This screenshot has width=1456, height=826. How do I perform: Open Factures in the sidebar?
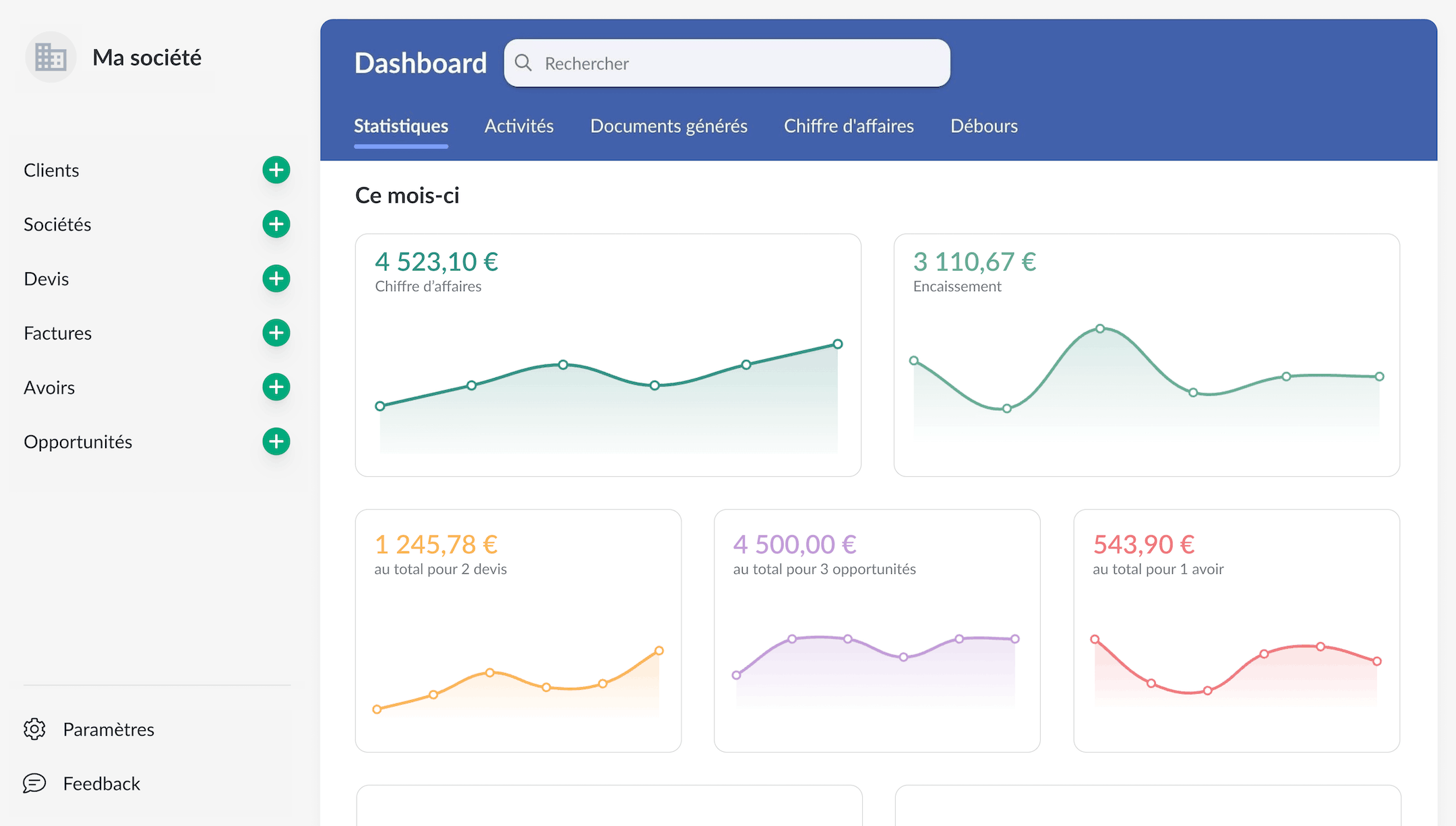(x=57, y=333)
